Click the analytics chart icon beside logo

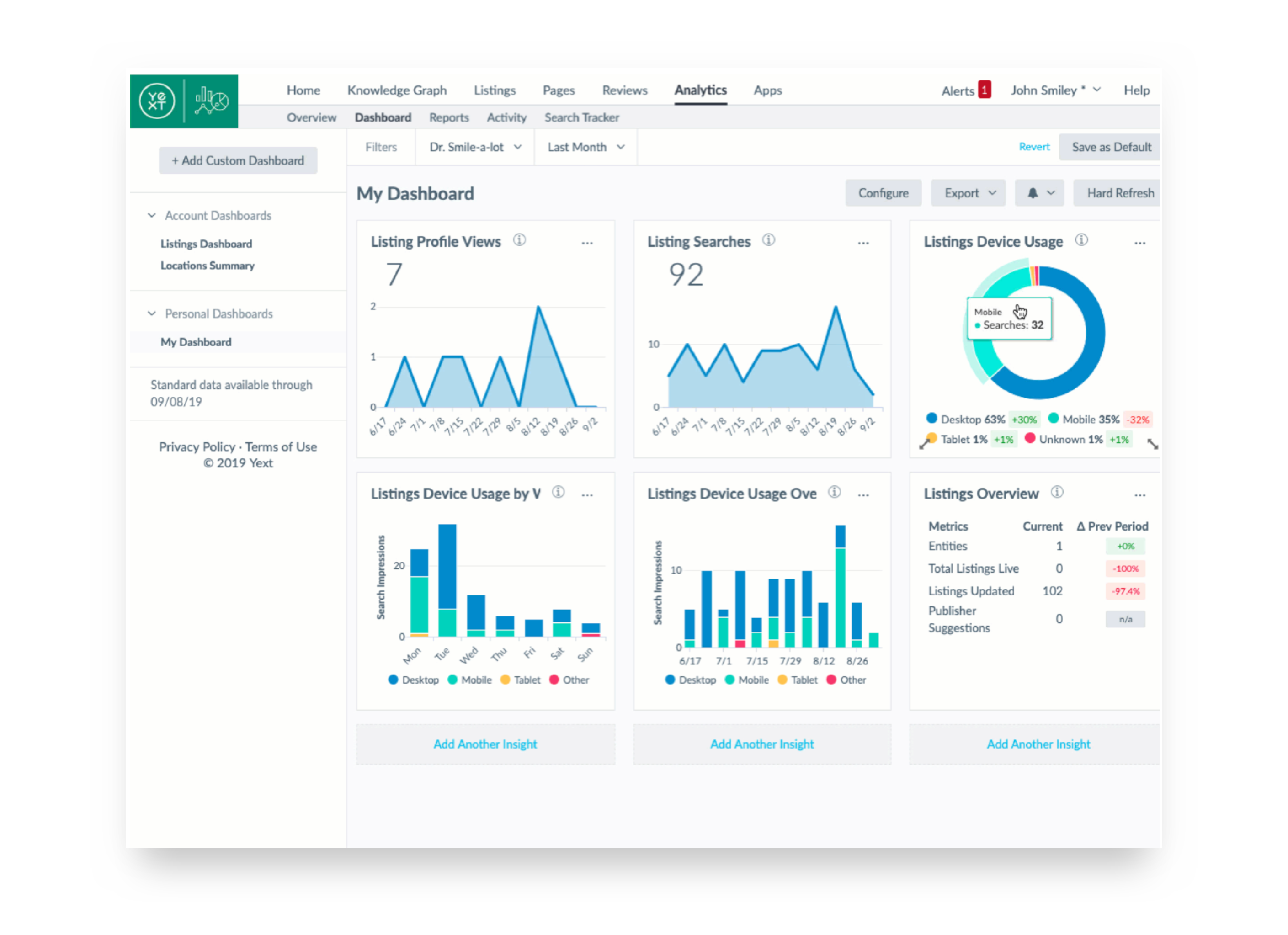point(211,101)
